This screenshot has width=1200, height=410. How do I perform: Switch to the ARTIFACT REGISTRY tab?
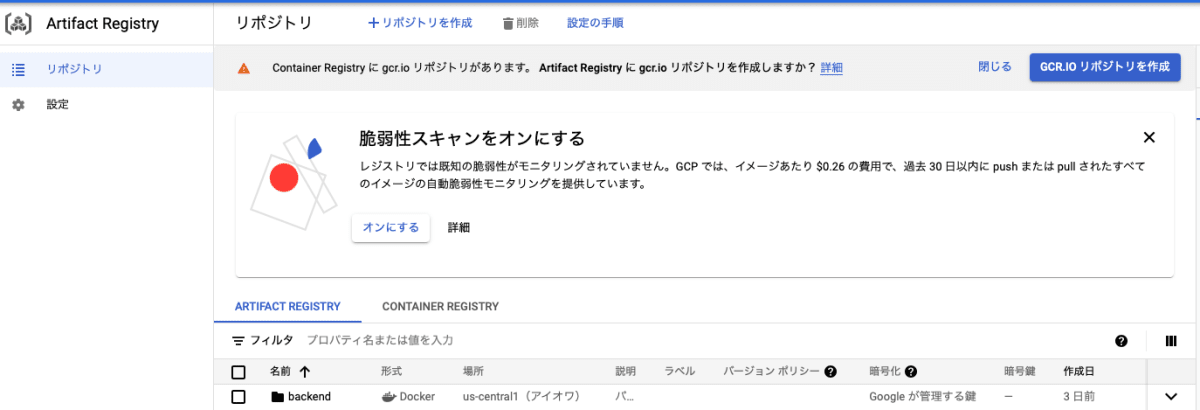click(x=288, y=306)
